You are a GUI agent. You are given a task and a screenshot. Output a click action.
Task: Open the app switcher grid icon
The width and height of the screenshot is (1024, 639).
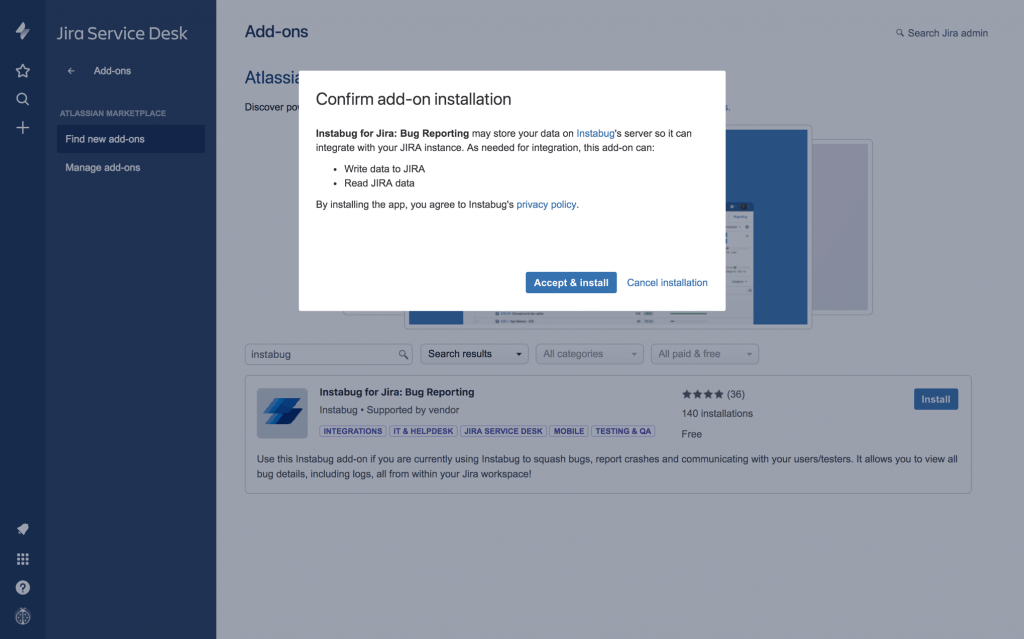click(23, 559)
